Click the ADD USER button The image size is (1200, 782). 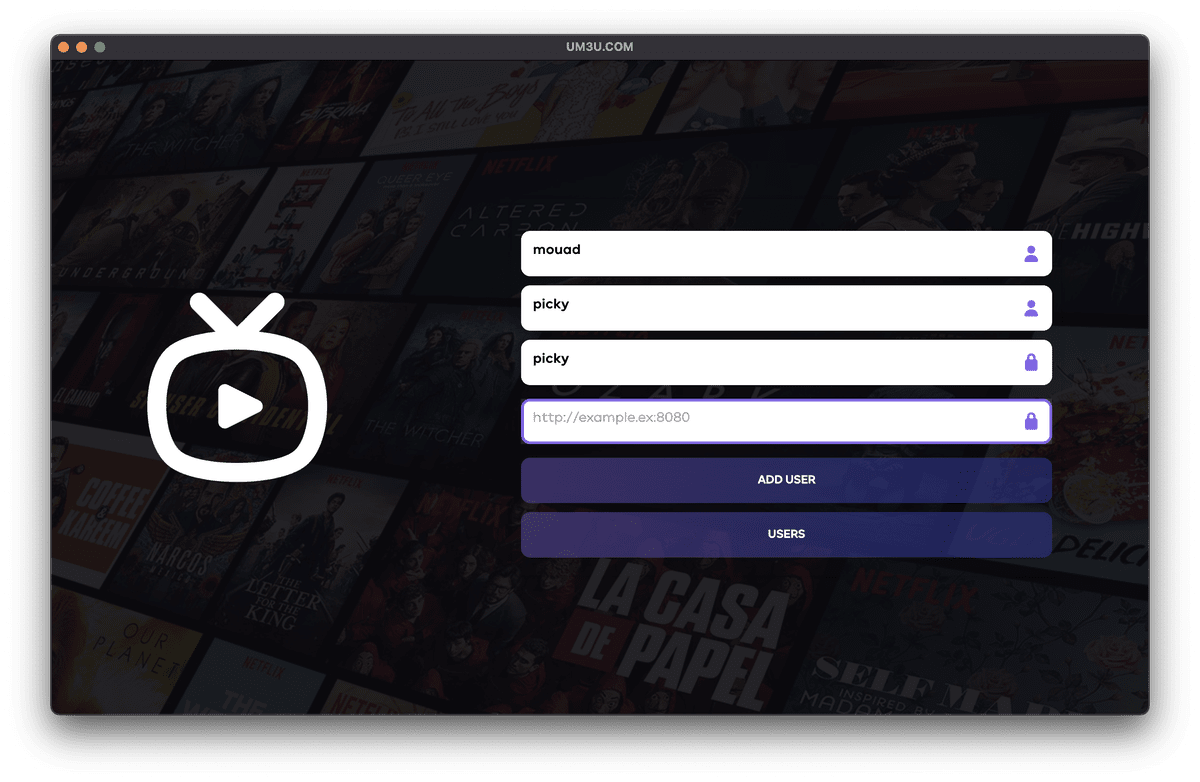[786, 480]
